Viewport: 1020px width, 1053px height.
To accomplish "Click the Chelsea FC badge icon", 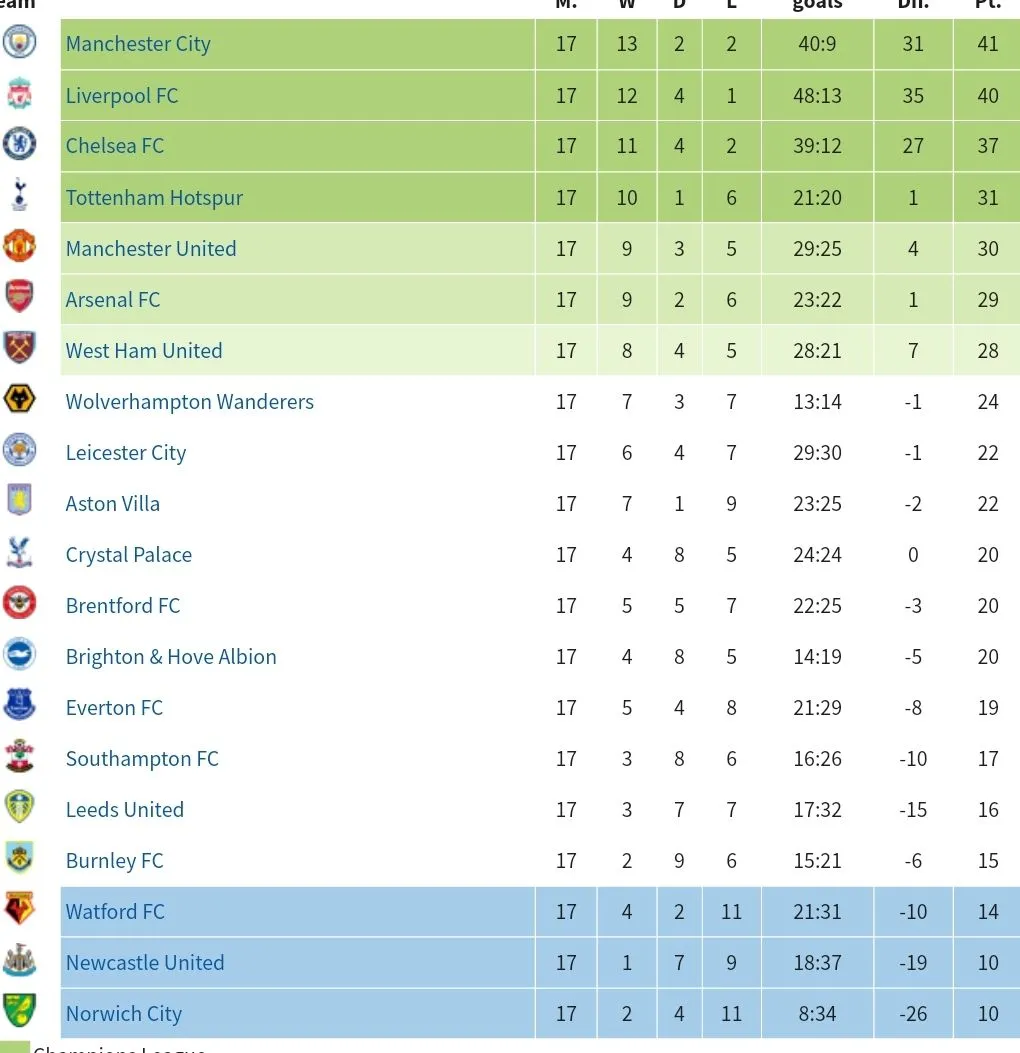I will pyautogui.click(x=19, y=145).
